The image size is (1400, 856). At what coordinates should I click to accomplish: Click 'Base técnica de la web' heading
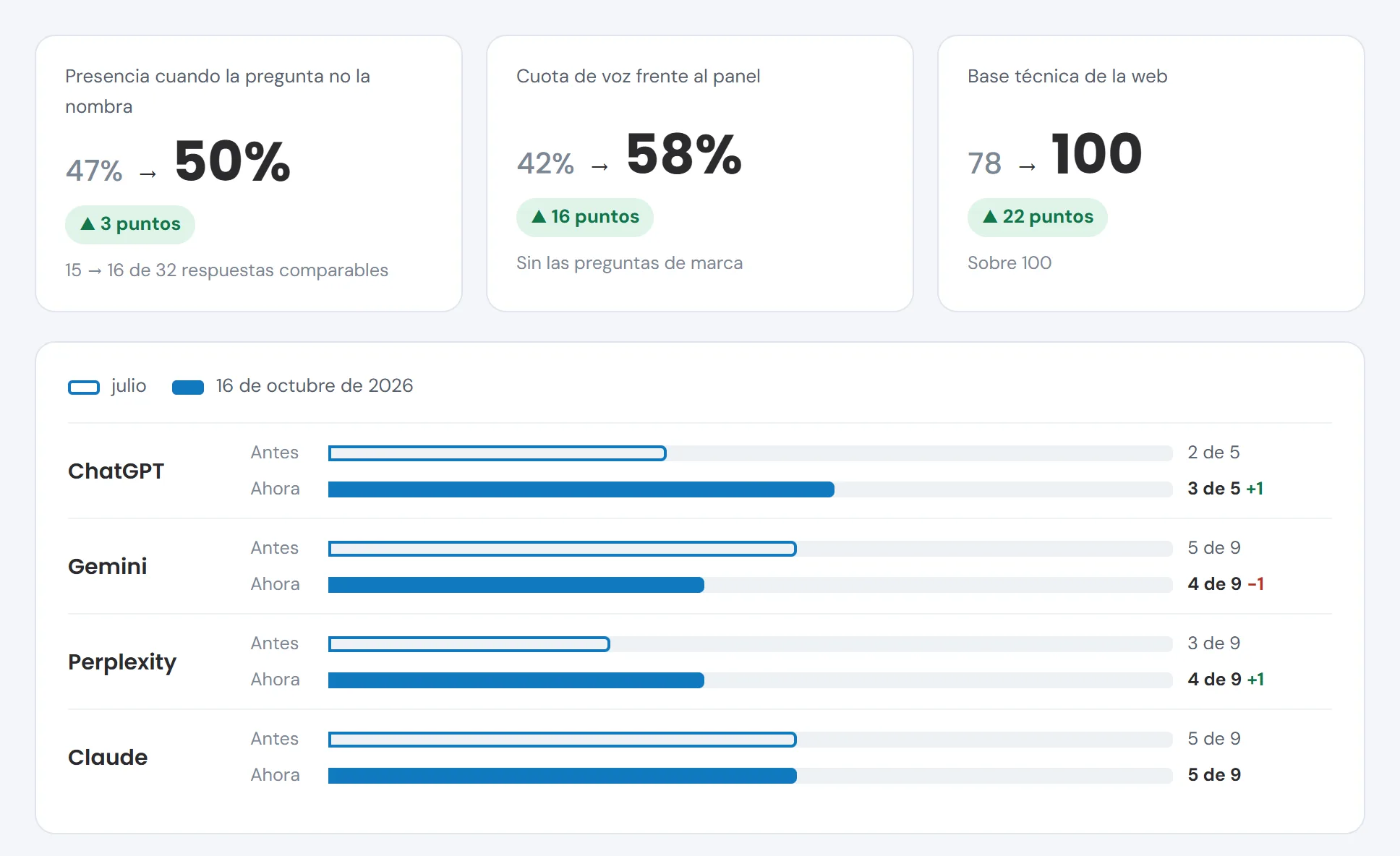[1067, 76]
